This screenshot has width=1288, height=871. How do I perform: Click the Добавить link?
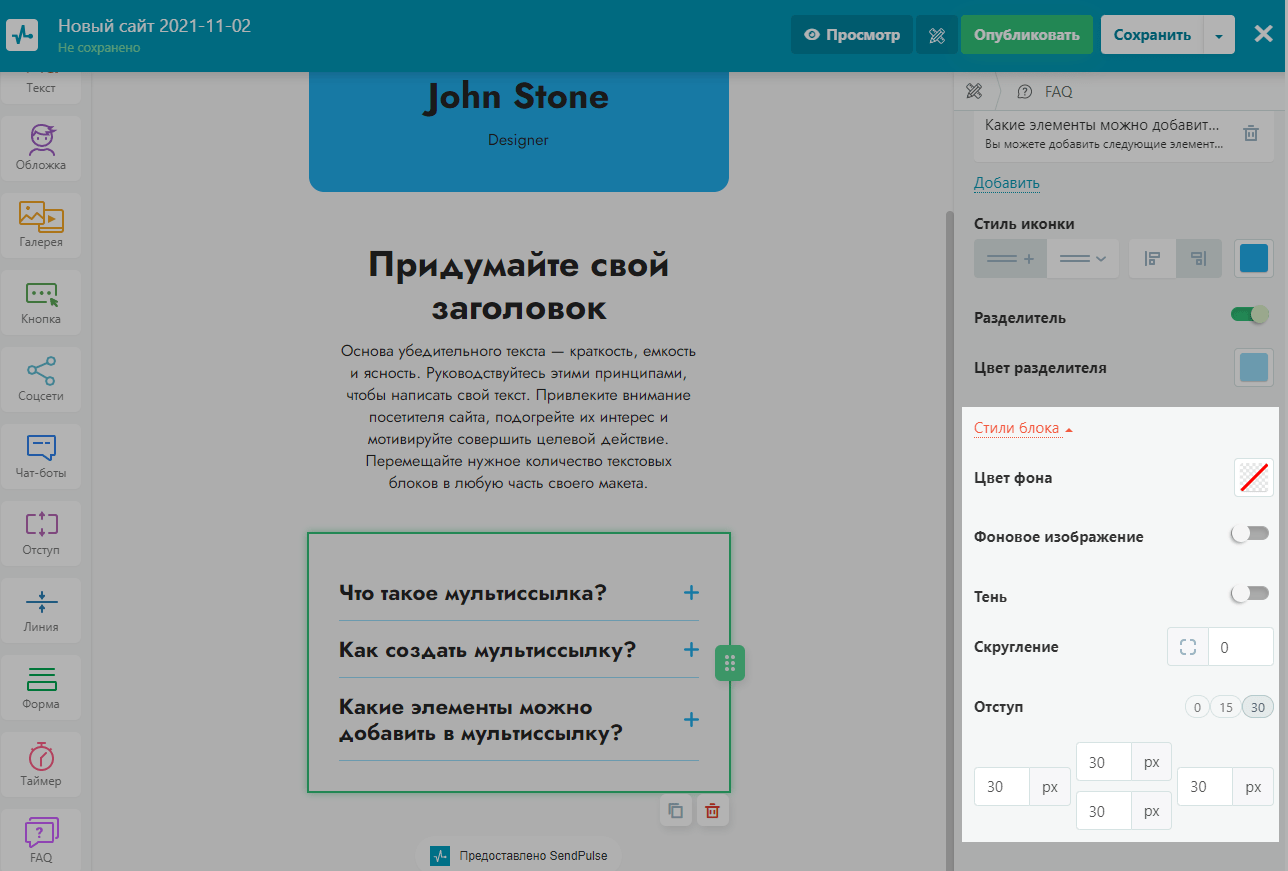click(x=1006, y=183)
